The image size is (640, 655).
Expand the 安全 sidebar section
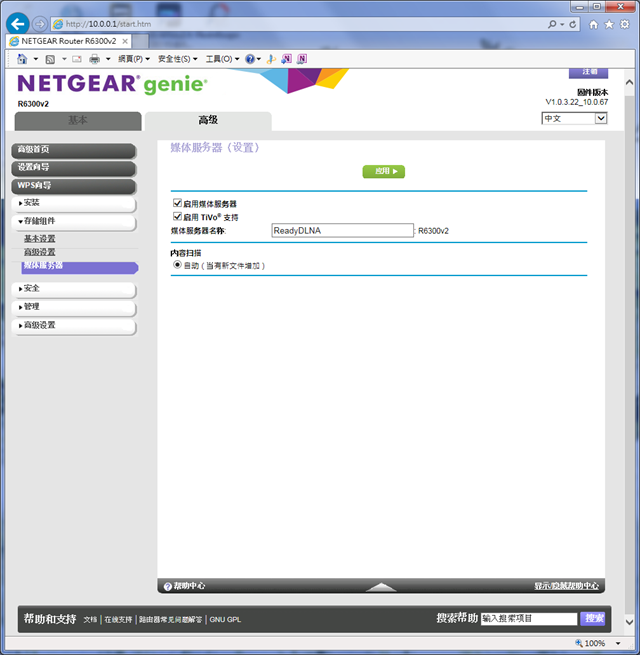[x=74, y=289]
